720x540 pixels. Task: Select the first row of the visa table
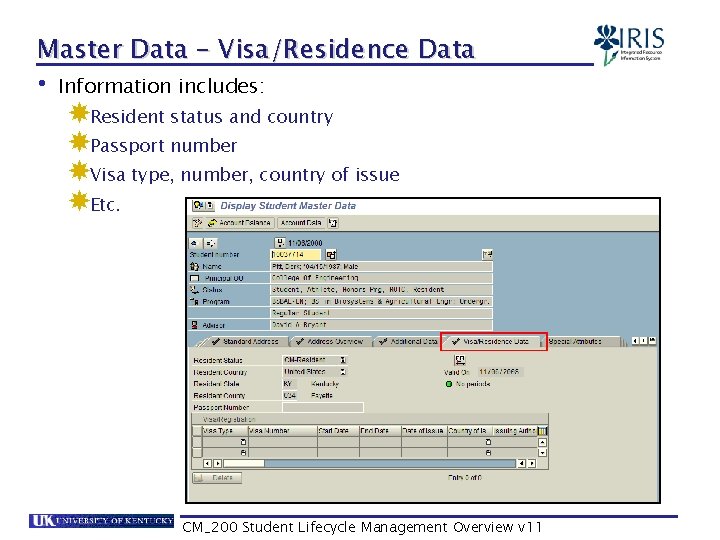click(197, 442)
